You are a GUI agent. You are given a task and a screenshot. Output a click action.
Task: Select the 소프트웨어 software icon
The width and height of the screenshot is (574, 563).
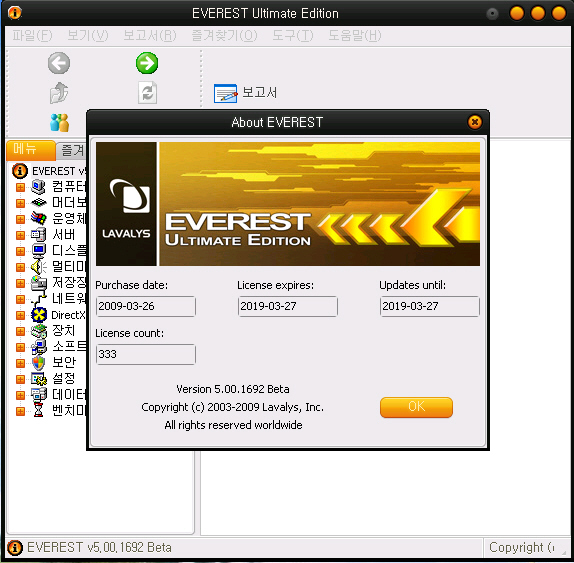(x=39, y=347)
